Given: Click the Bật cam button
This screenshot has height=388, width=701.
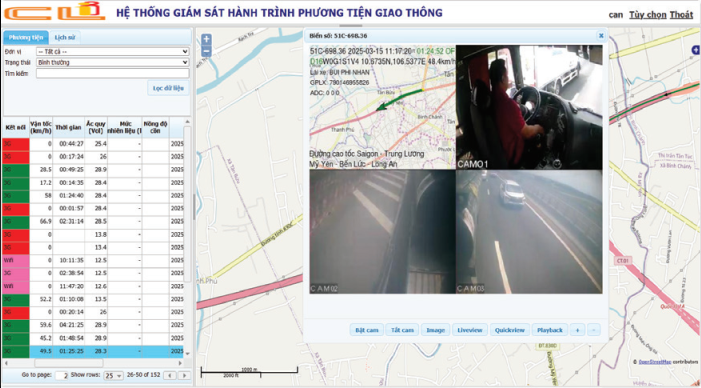Looking at the screenshot, I should [367, 330].
